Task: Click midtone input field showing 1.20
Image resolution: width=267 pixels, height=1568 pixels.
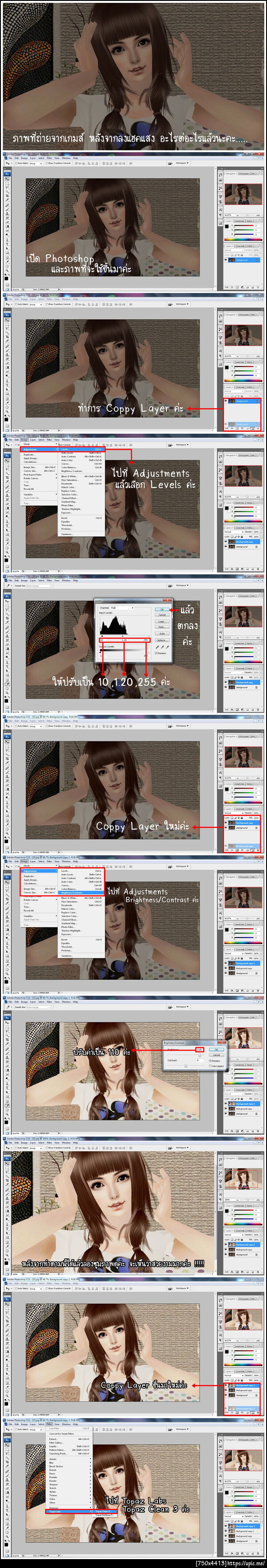Action: click(x=124, y=640)
